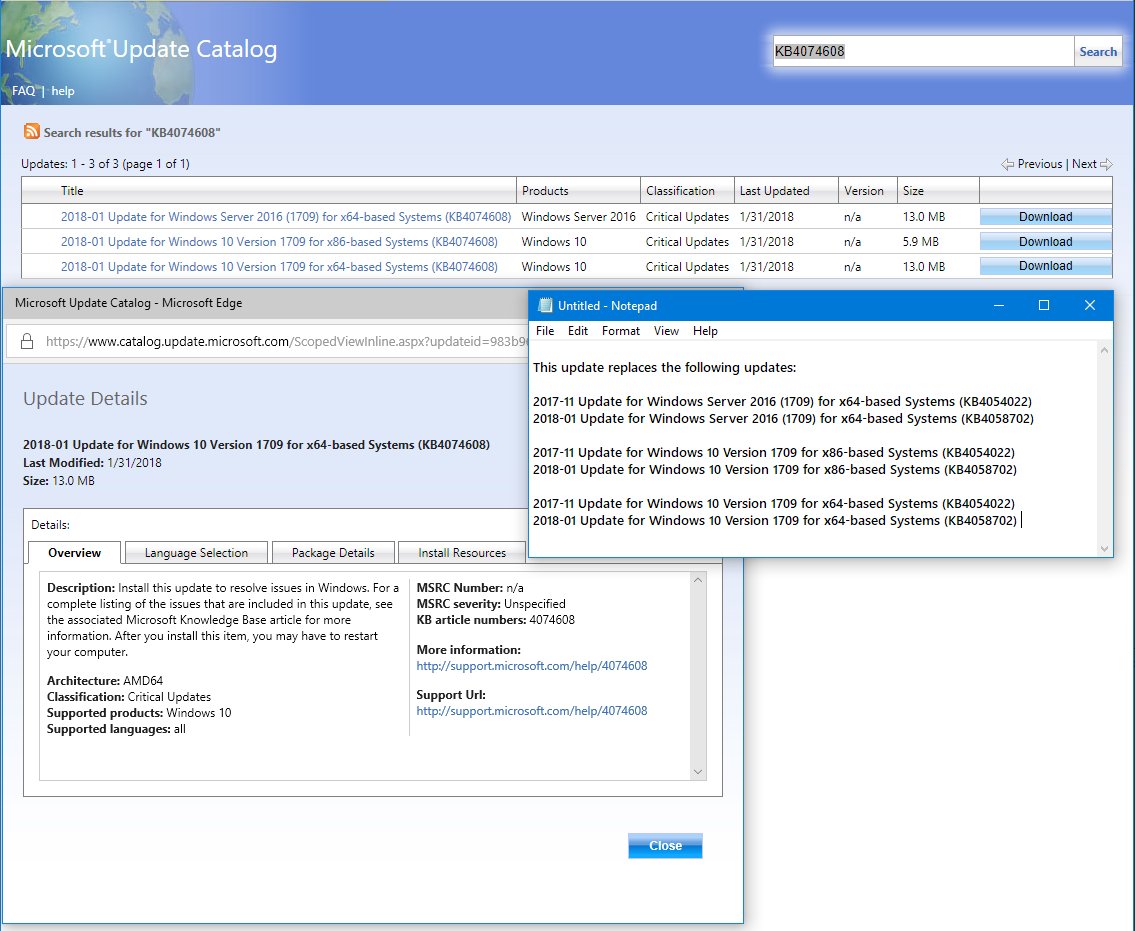Minimize the Notepad window
This screenshot has height=931, width=1135.
click(999, 306)
